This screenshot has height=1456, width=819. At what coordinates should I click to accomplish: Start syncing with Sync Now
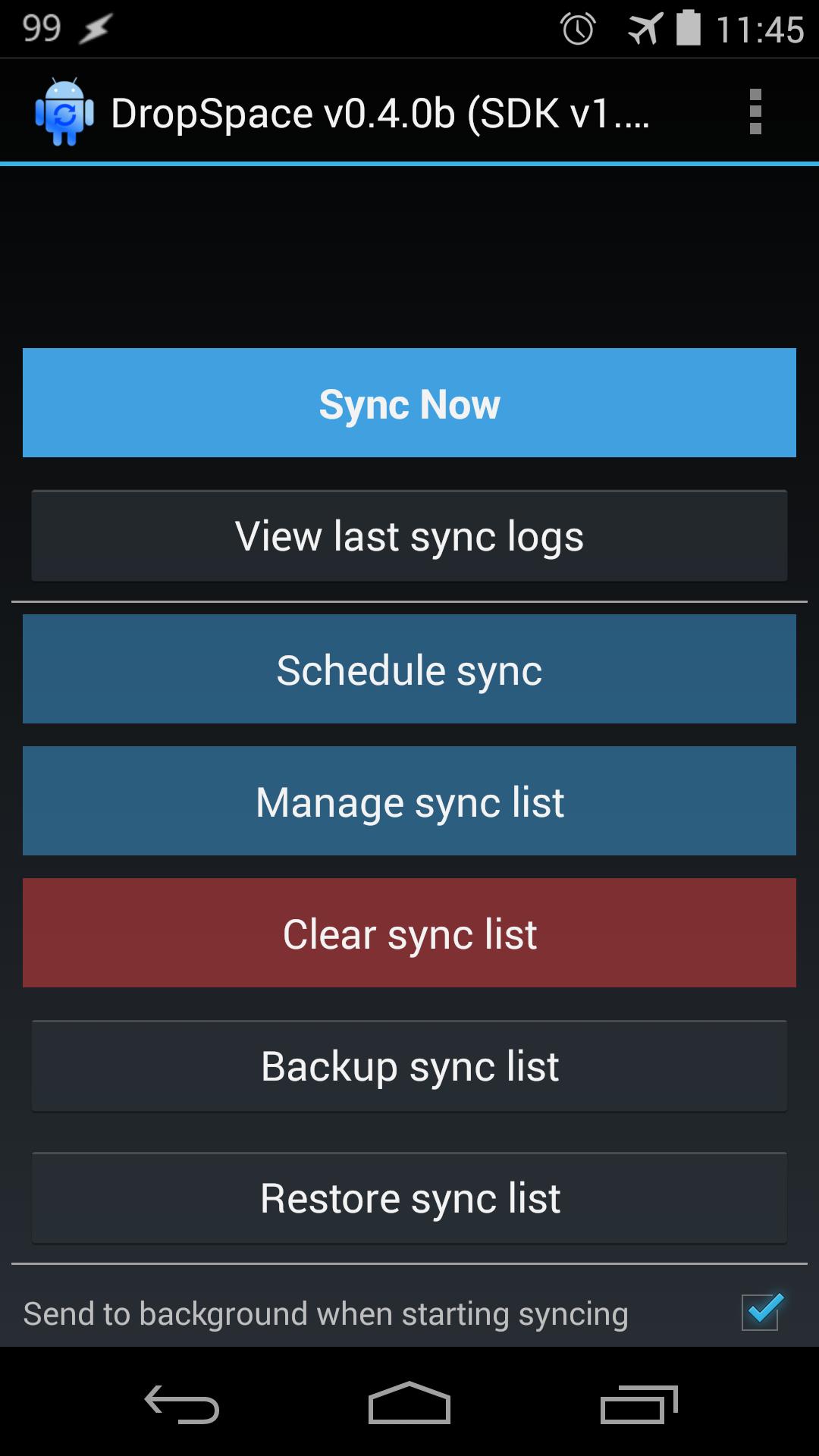(409, 403)
